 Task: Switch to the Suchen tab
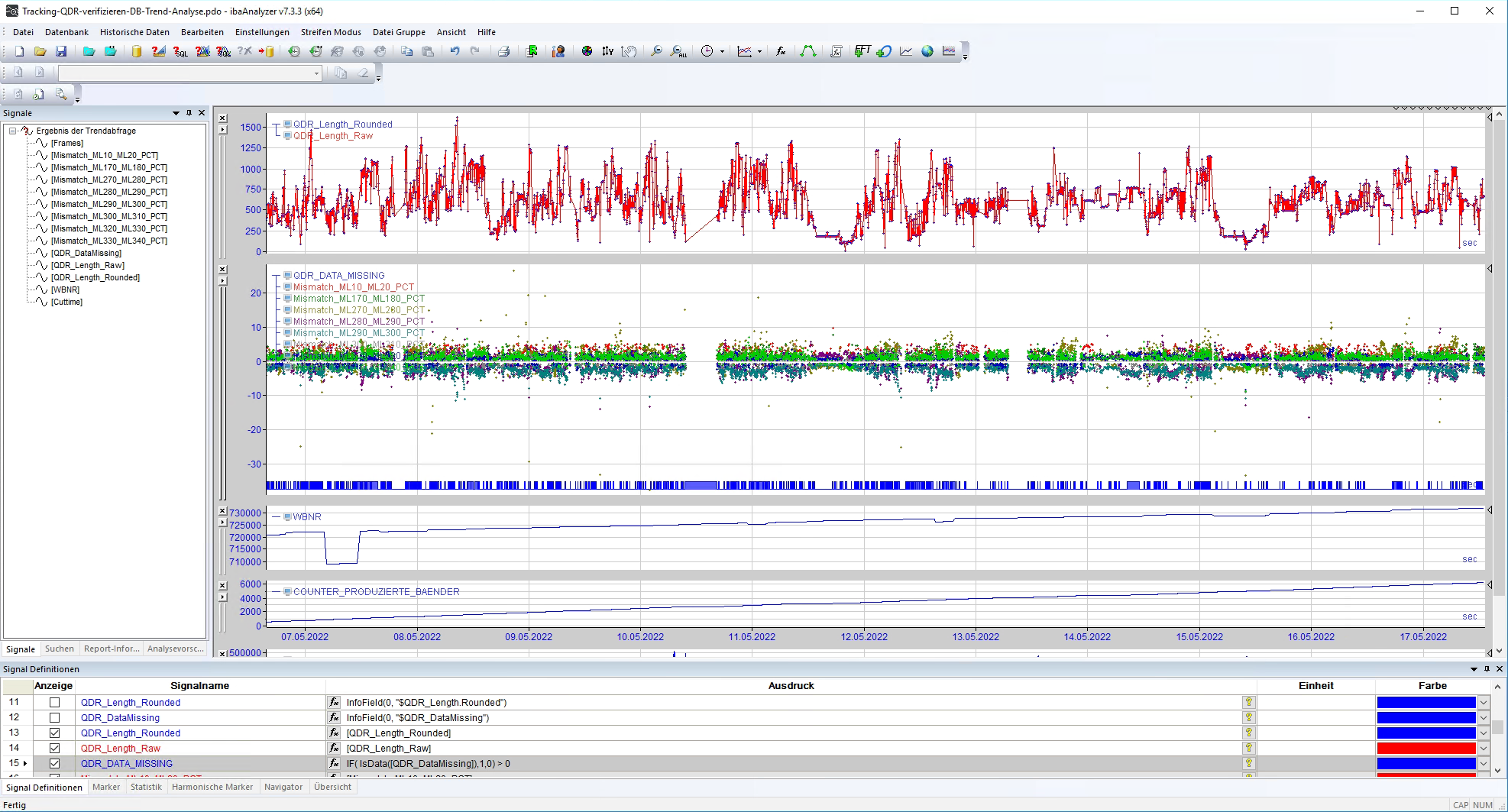(x=60, y=649)
